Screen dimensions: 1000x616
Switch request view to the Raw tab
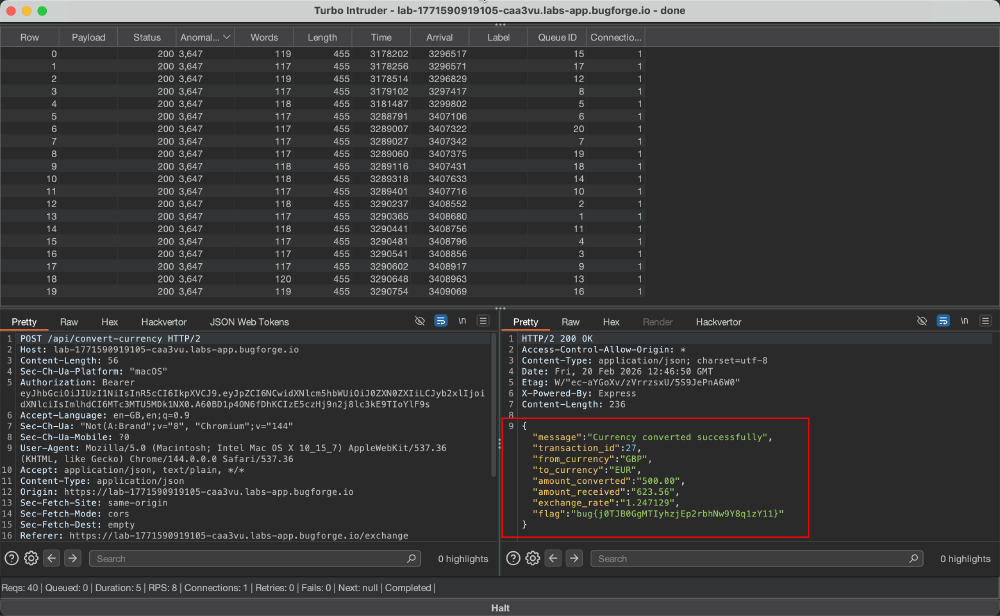pos(69,322)
